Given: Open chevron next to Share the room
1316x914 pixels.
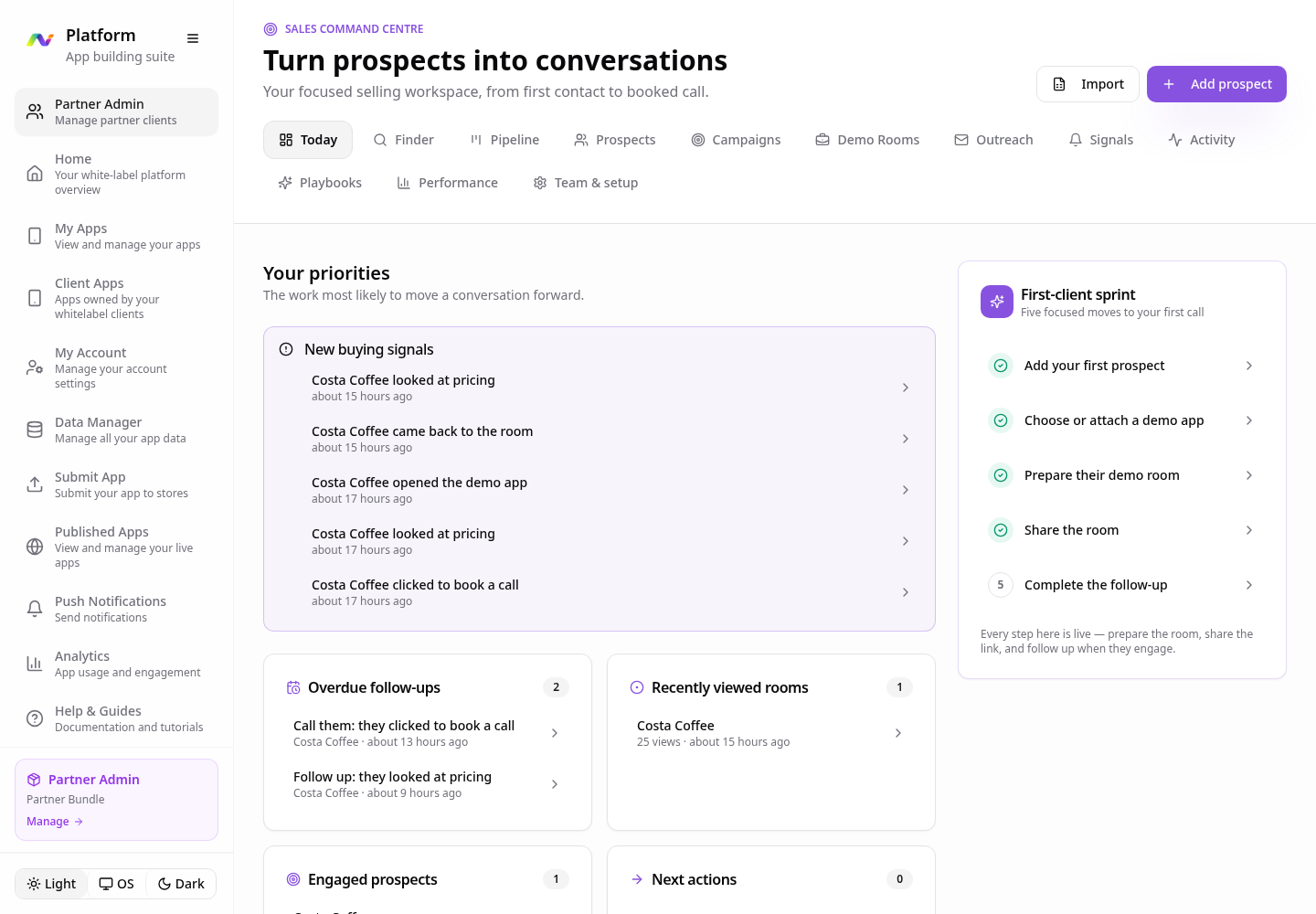Looking at the screenshot, I should tap(1249, 530).
